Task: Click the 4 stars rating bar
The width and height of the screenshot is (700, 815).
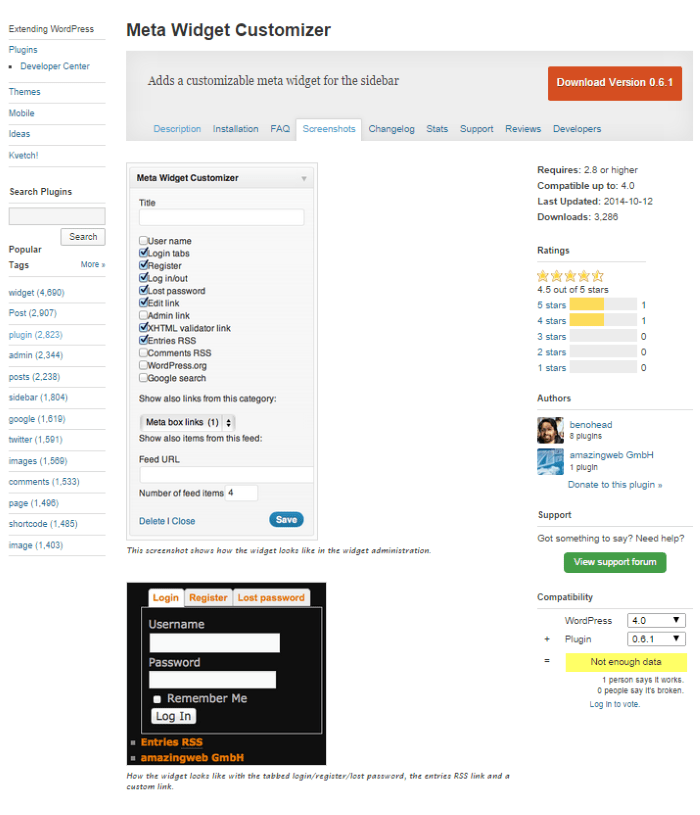Action: pyautogui.click(x=603, y=320)
